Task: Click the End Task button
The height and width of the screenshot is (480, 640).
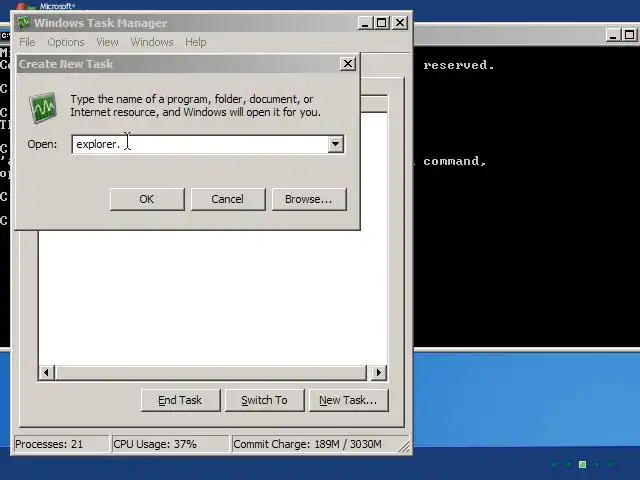Action: click(x=180, y=400)
